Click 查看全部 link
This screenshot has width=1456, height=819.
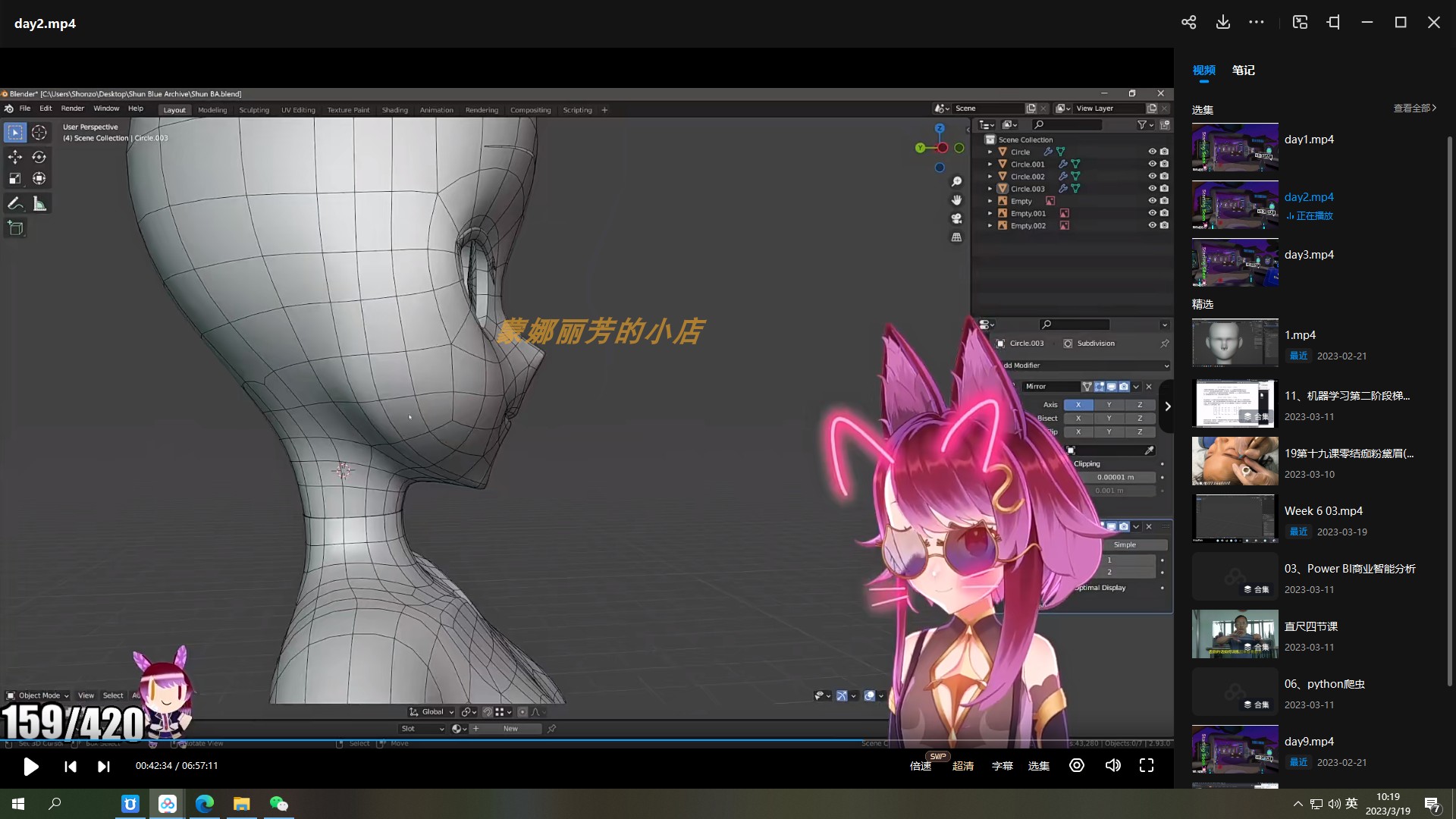point(1415,108)
